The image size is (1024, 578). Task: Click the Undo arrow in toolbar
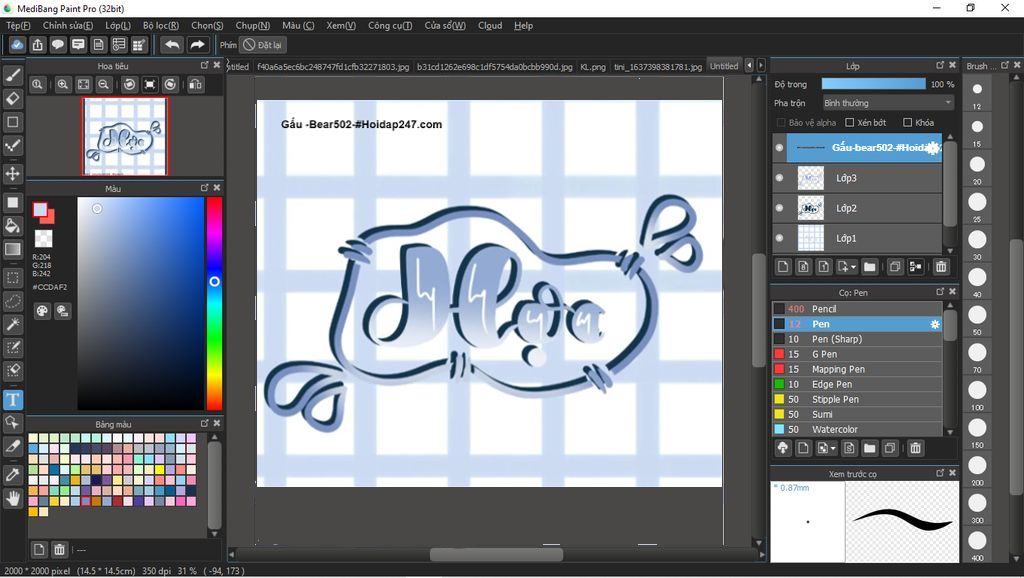click(x=172, y=44)
